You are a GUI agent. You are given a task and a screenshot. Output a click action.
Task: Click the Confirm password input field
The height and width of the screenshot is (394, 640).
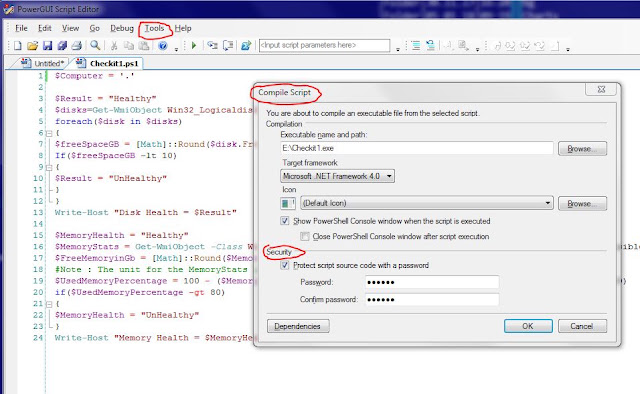pos(432,299)
